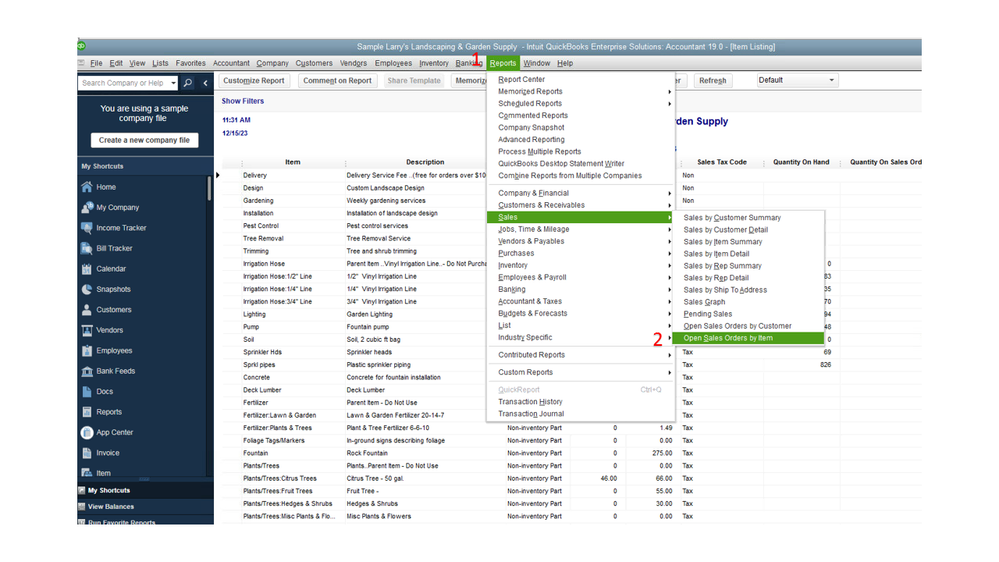The height and width of the screenshot is (562, 999).
Task: Open App Center shortcut
Action: 114,432
